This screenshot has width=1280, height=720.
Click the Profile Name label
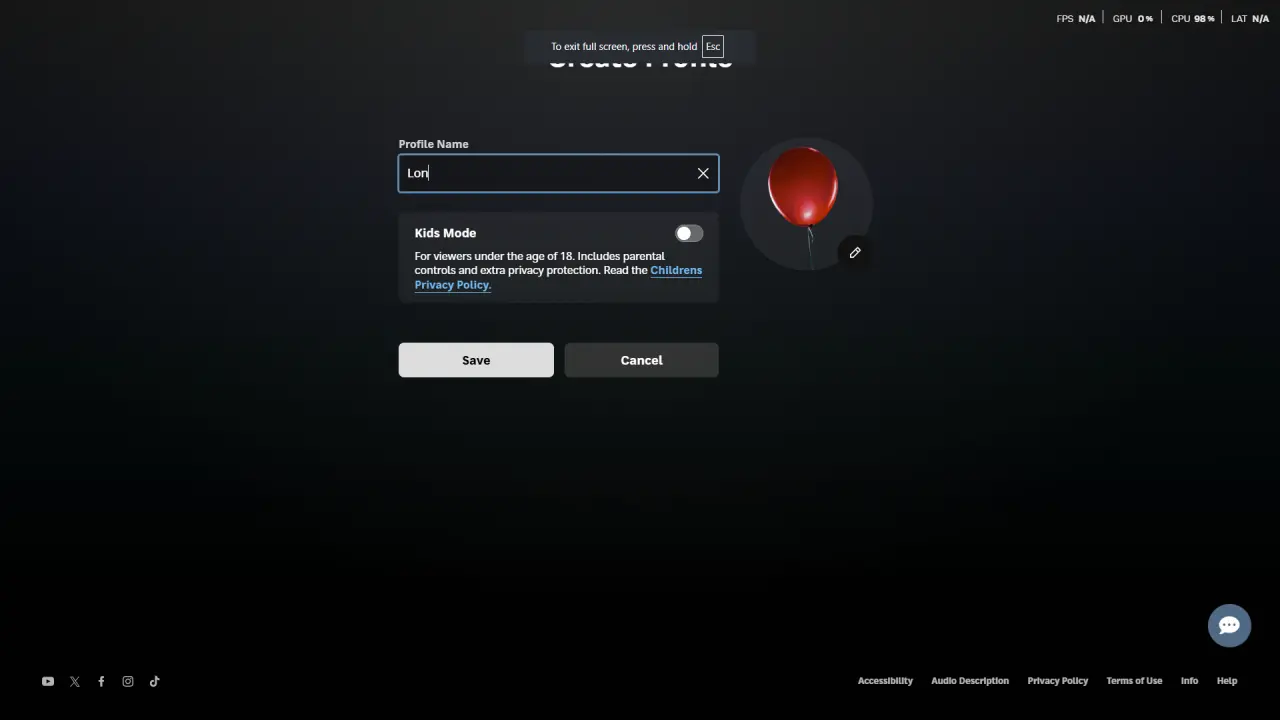(433, 144)
